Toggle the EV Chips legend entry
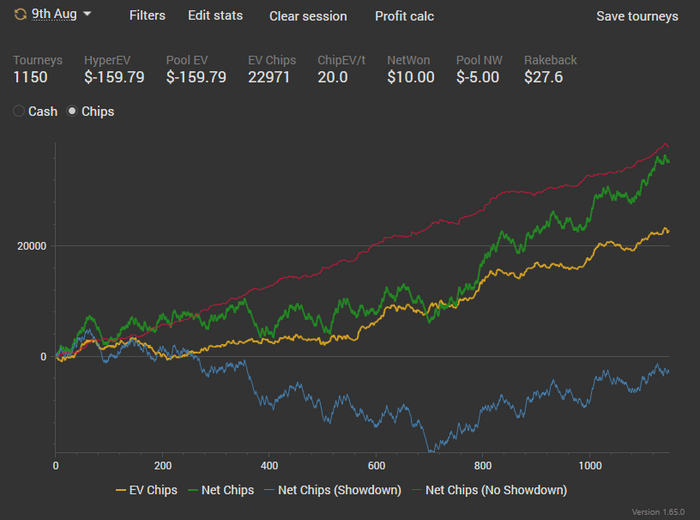700x520 pixels. [x=146, y=490]
